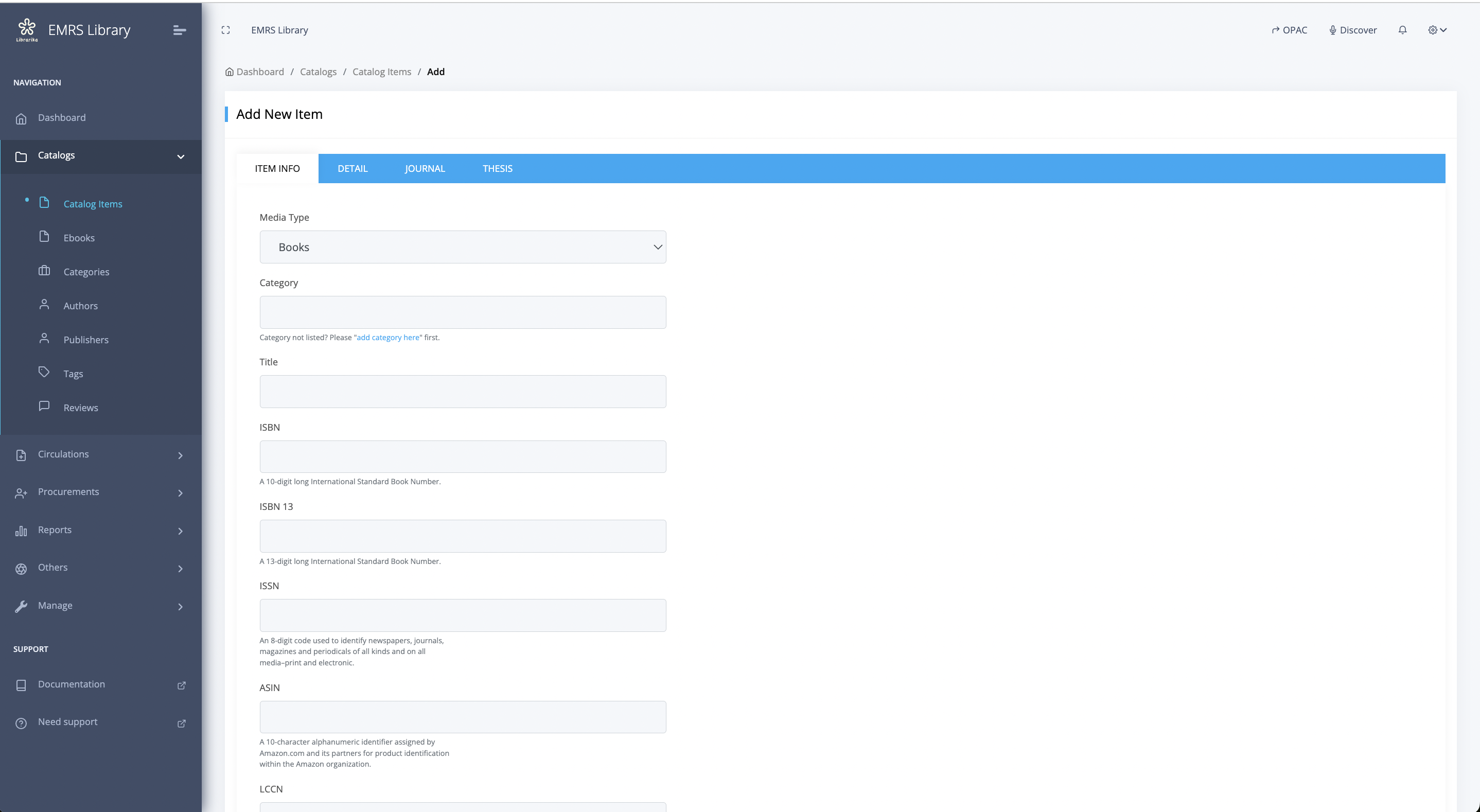Screen dimensions: 1480x812
Task: Switch to the DETAIL tab
Action: pos(352,168)
